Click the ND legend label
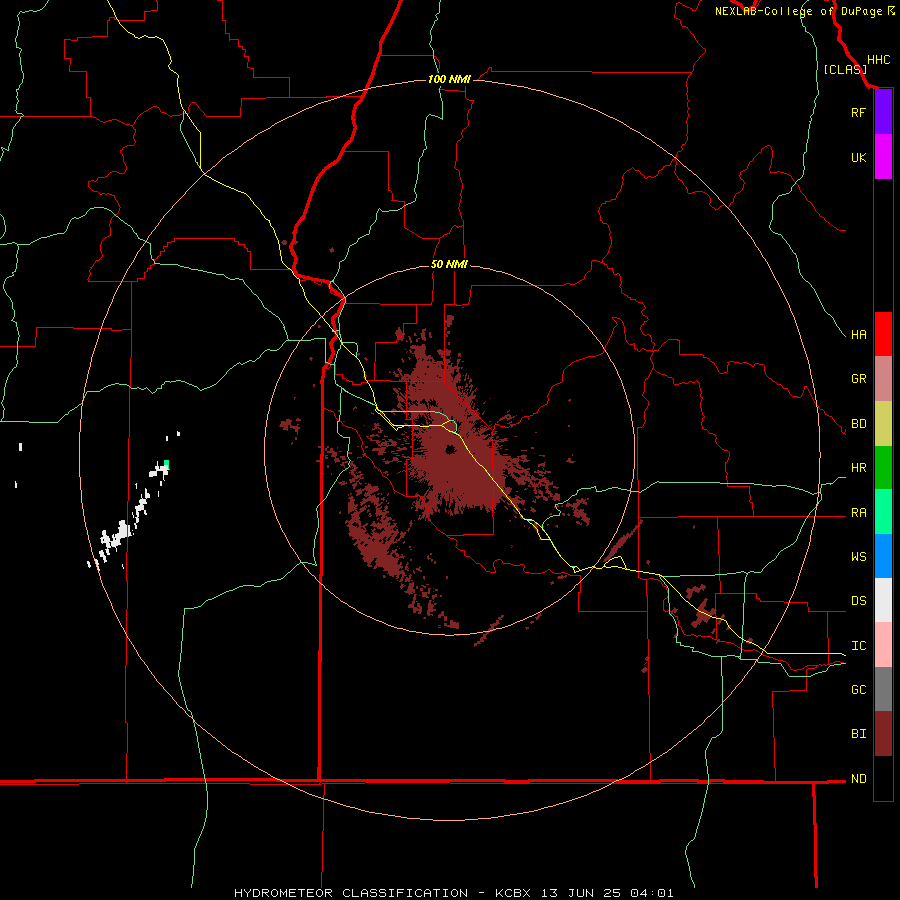 858,779
